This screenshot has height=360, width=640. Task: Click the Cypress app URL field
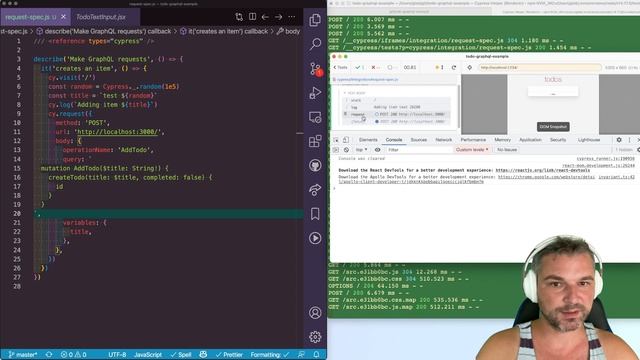[540, 67]
